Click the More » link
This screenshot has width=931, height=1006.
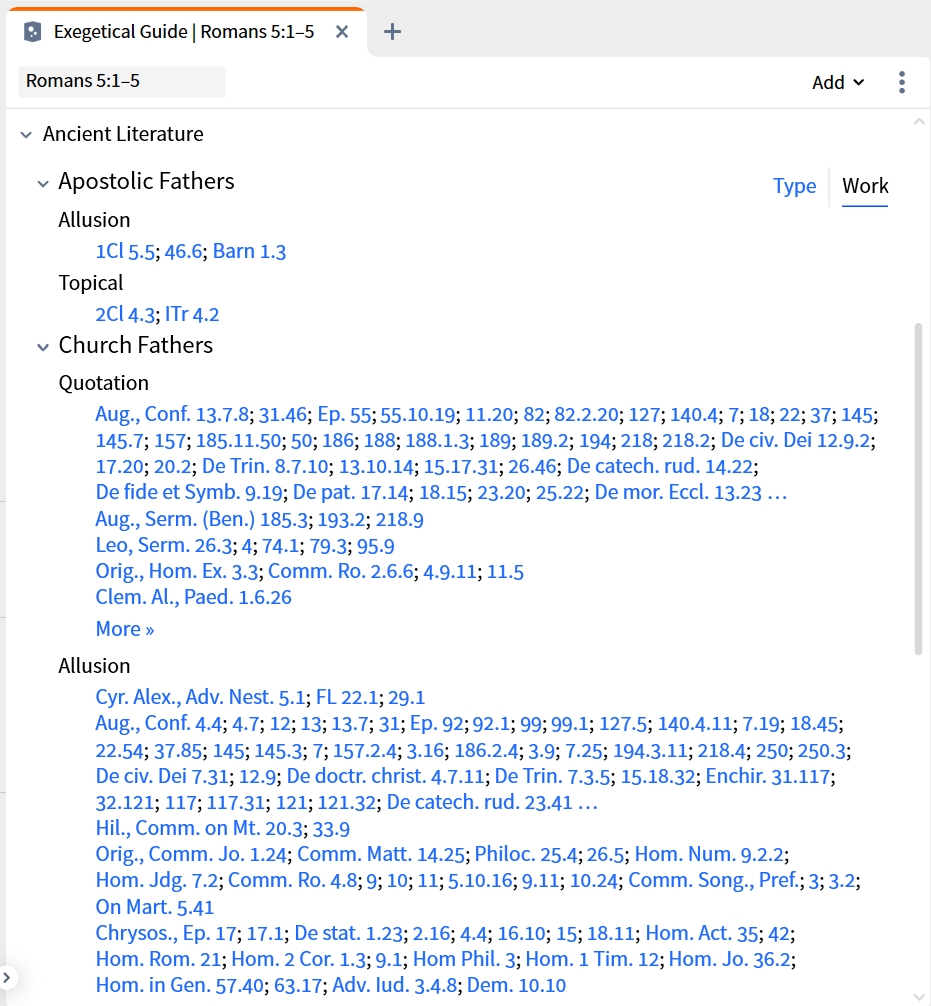click(125, 629)
